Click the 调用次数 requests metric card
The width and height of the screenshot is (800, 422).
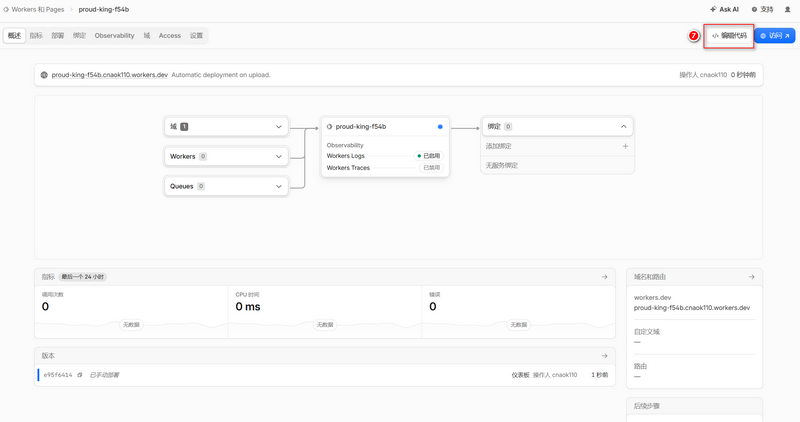[131, 311]
